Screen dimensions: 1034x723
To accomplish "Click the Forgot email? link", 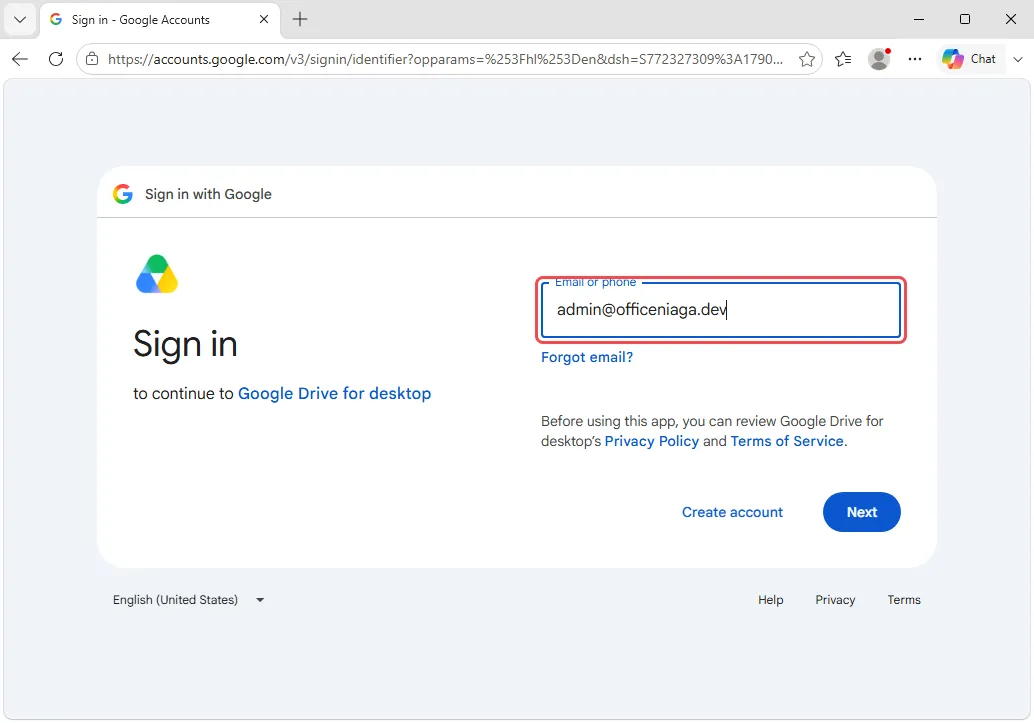I will coord(587,358).
